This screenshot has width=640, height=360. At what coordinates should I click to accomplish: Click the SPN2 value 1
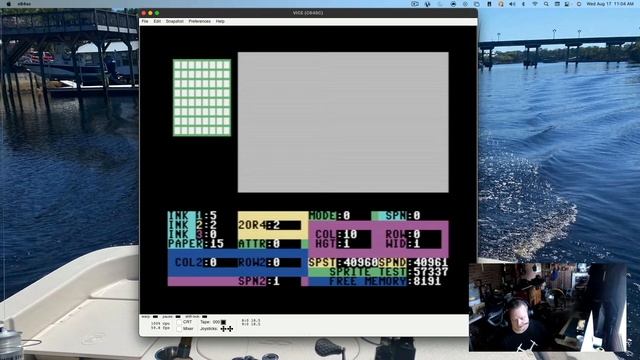(x=276, y=281)
